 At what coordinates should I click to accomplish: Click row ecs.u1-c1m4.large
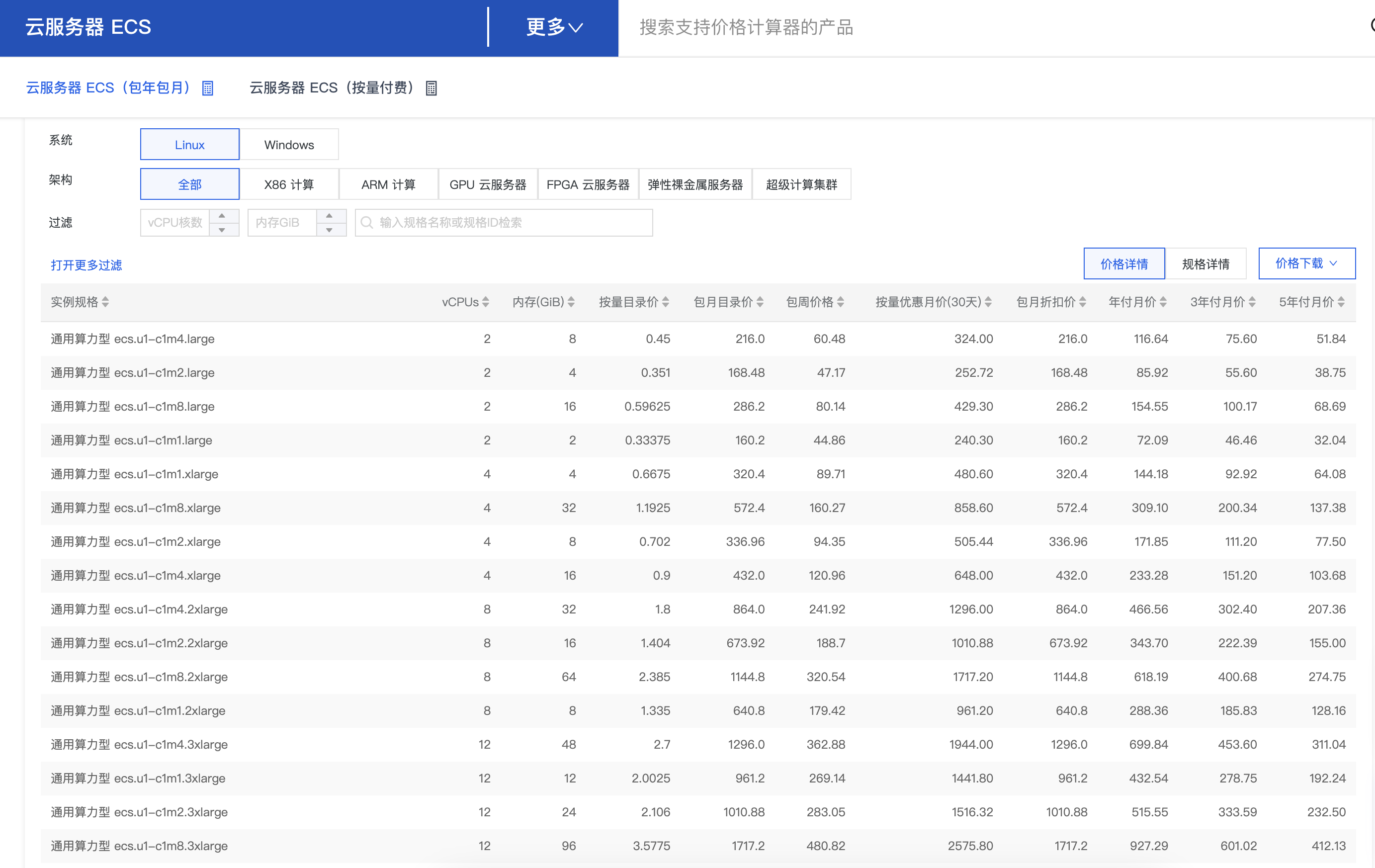pos(698,339)
